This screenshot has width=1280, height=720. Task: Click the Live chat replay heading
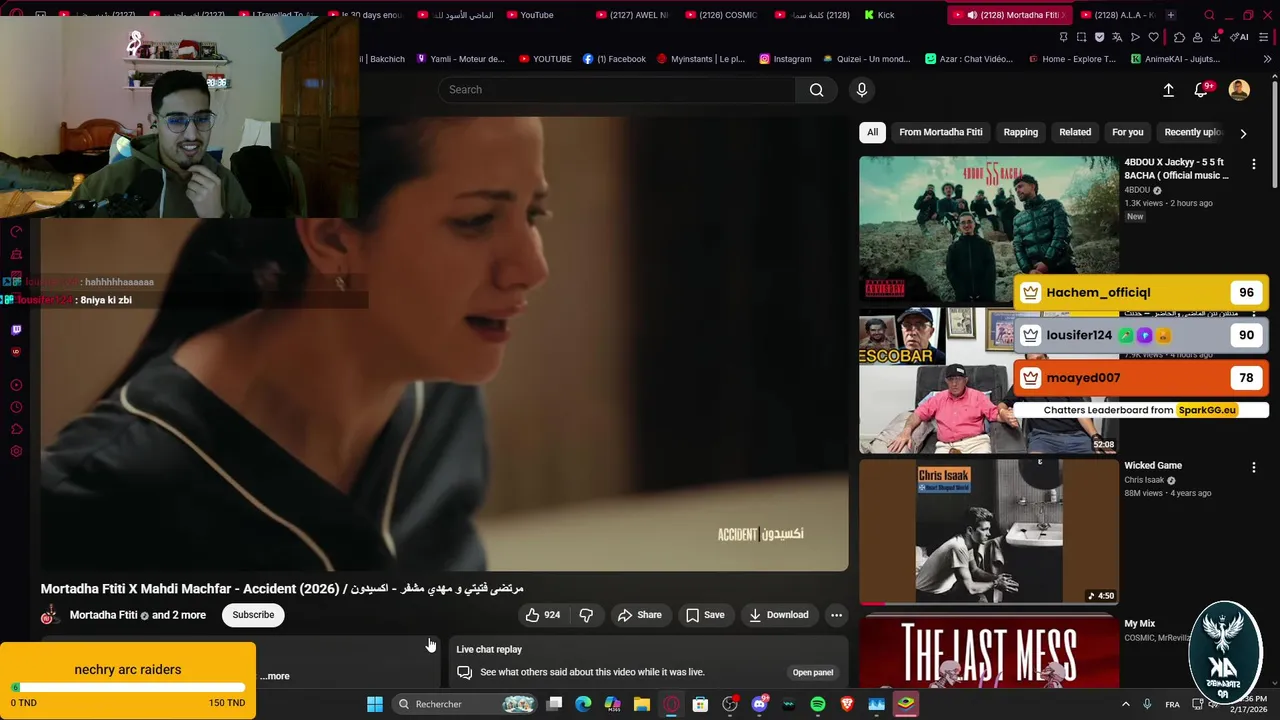tap(489, 649)
